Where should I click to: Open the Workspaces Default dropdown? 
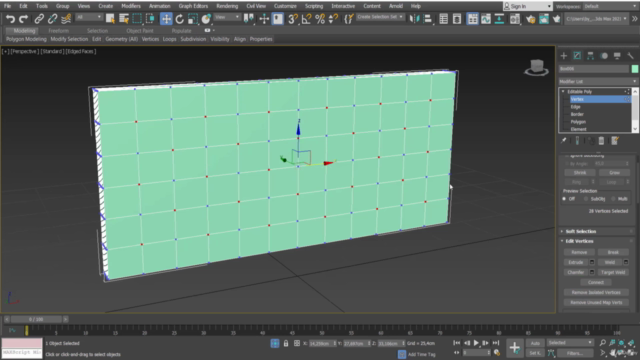610,7
